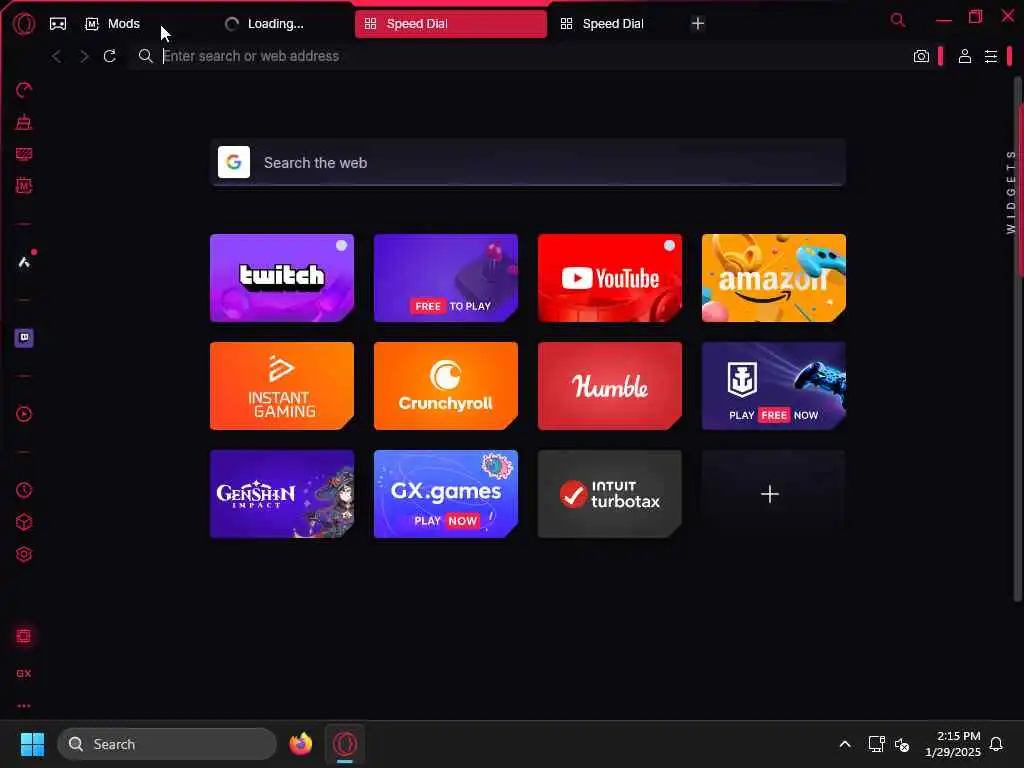The width and height of the screenshot is (1024, 768).
Task: Select the inactive dark Speed Dial tab
Action: click(x=613, y=24)
